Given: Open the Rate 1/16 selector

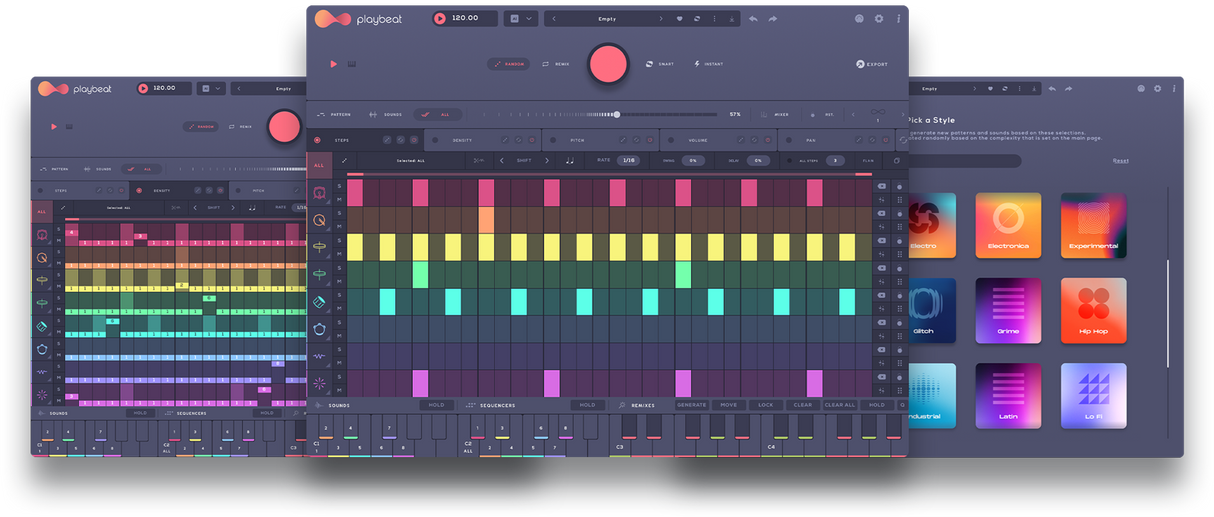Looking at the screenshot, I should (629, 160).
